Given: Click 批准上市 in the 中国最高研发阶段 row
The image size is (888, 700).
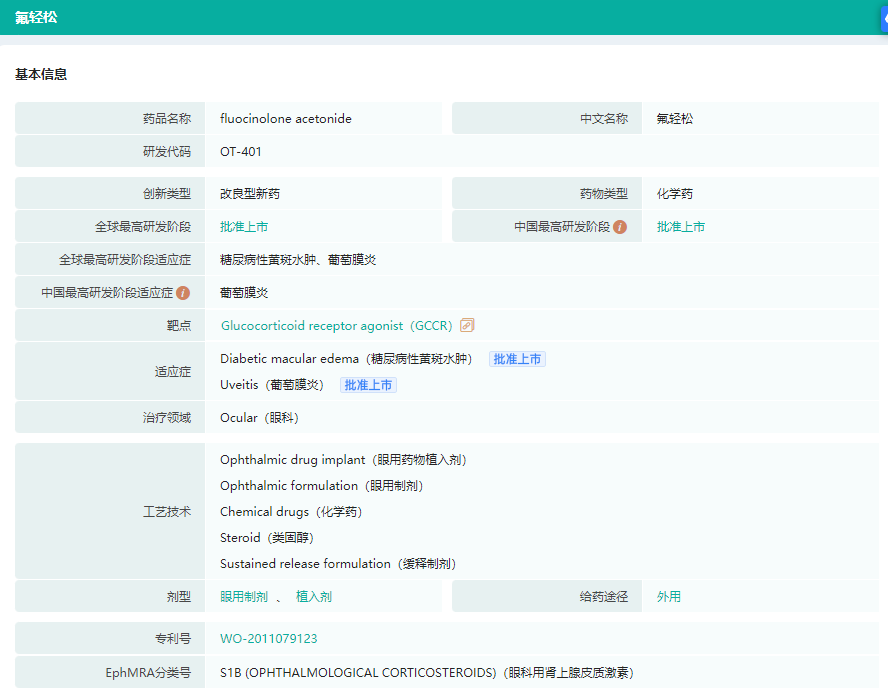Looking at the screenshot, I should [x=681, y=227].
